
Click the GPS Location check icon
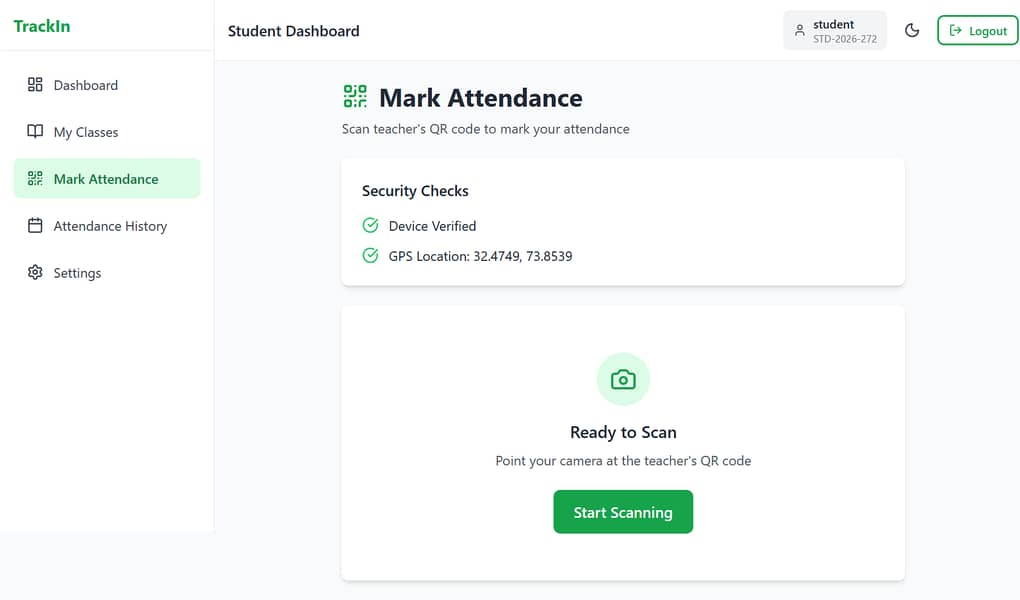[370, 256]
